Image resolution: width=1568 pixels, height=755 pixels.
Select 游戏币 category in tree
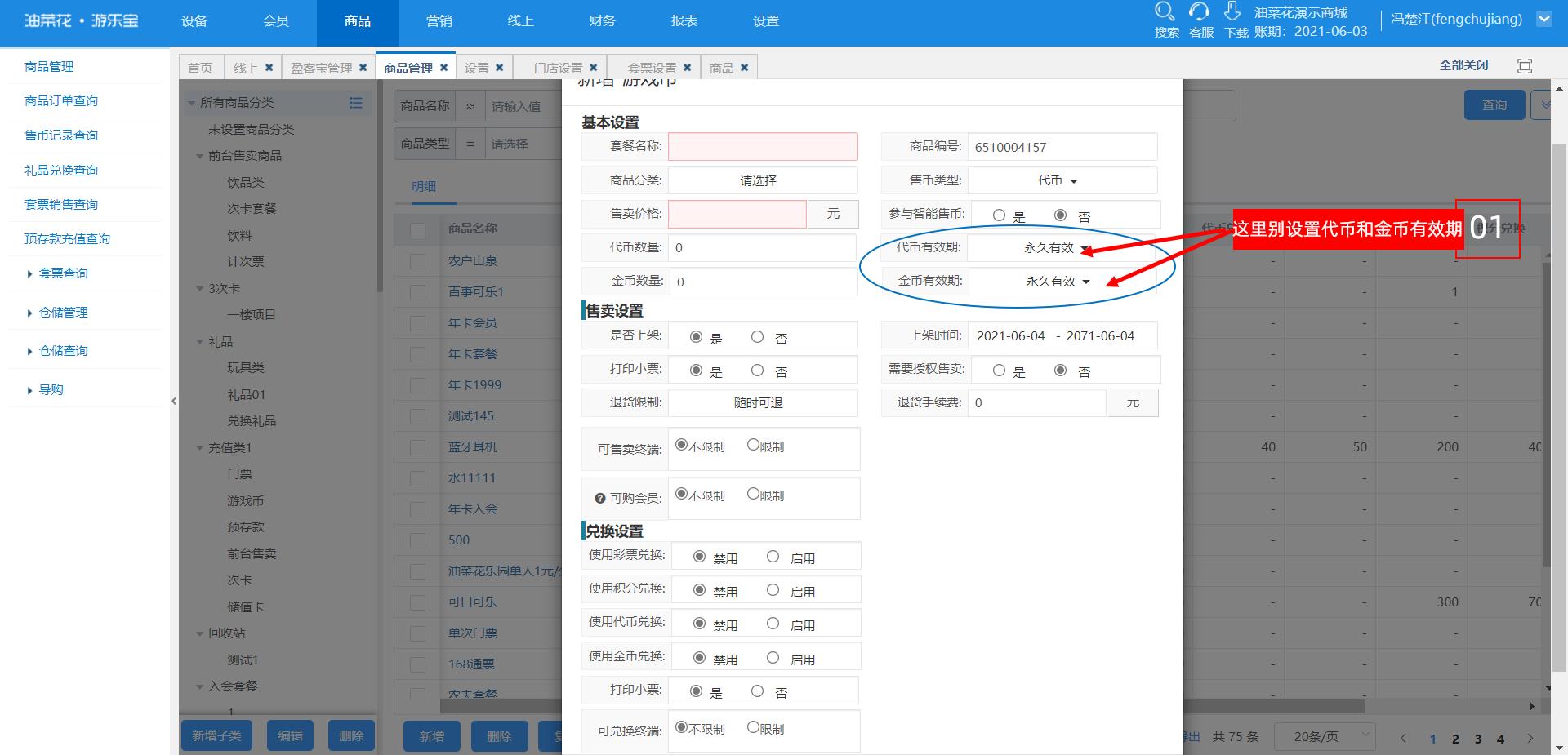tap(246, 501)
